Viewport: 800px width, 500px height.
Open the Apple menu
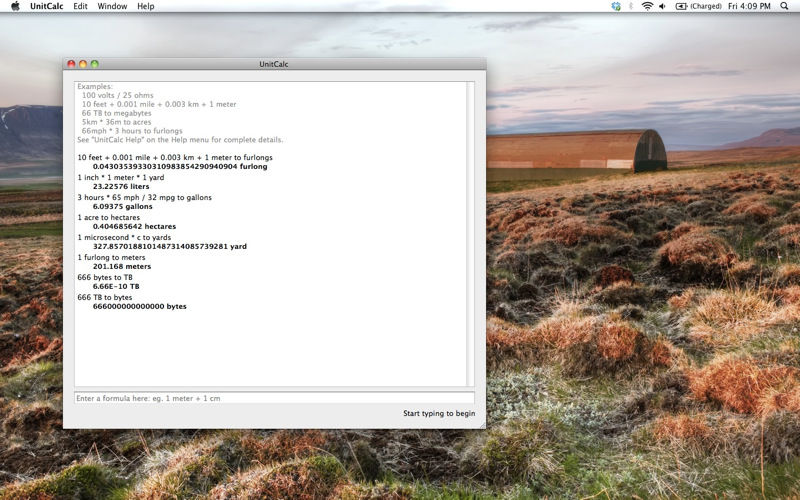[x=15, y=6]
